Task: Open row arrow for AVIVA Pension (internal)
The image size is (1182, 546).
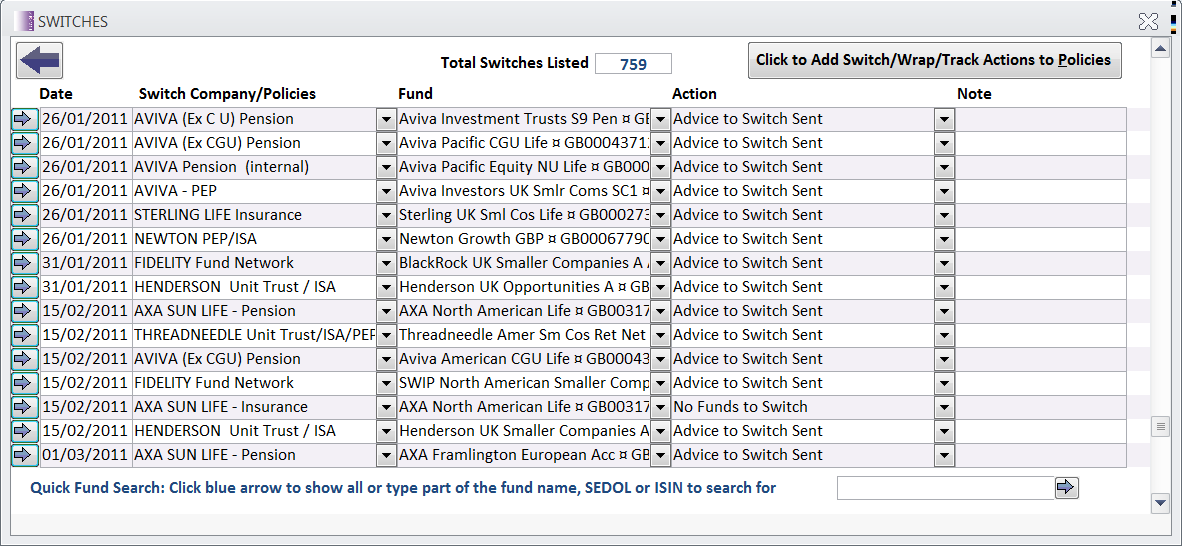Action: [25, 167]
